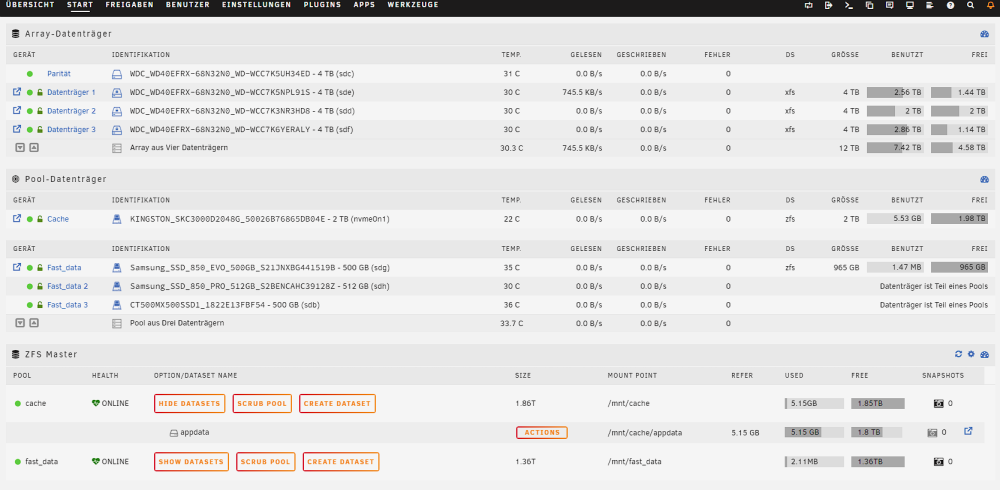Click the ZFS Master refresh icon
The width and height of the screenshot is (1000, 490).
(x=959, y=354)
